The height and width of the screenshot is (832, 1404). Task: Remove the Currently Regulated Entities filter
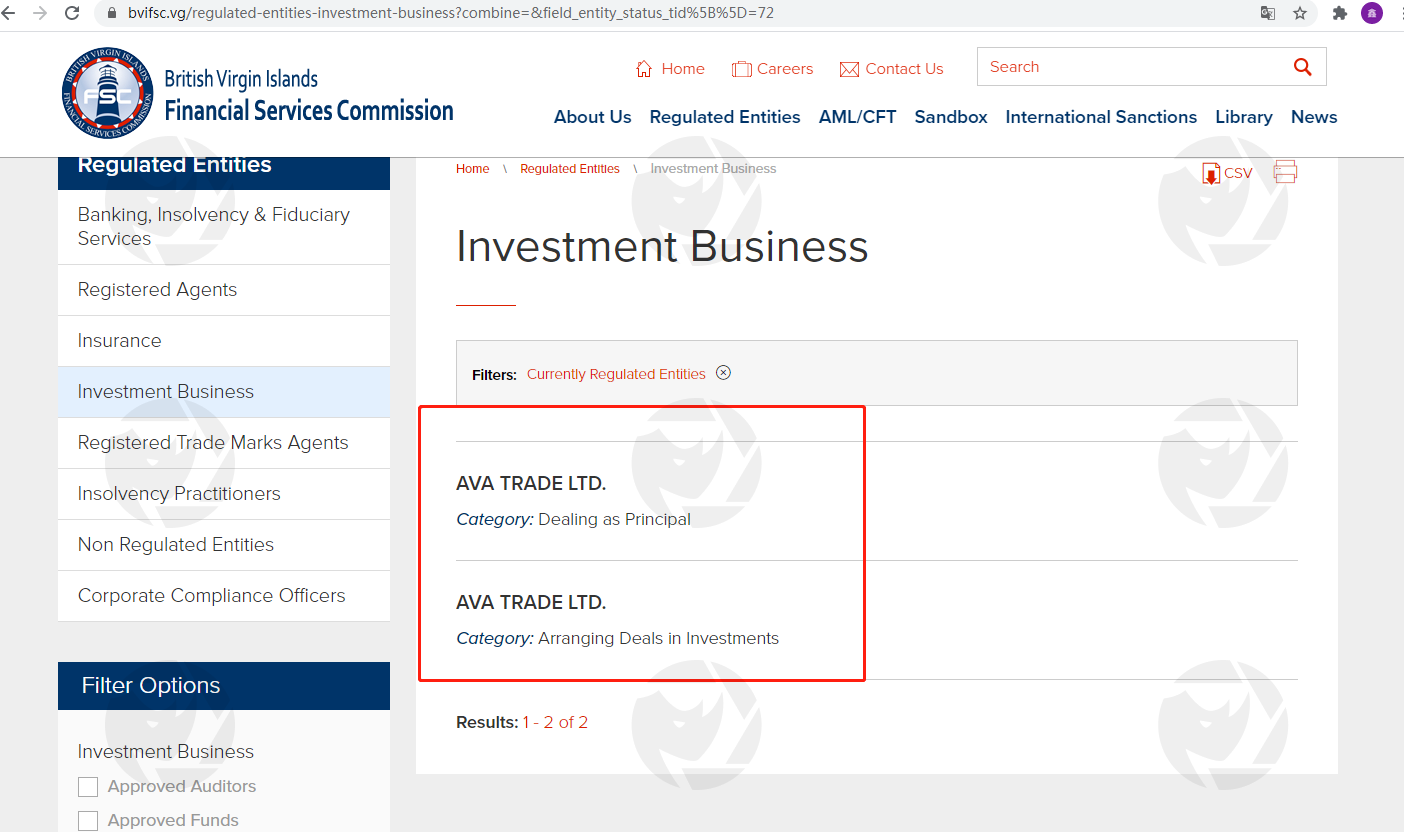pyautogui.click(x=723, y=373)
